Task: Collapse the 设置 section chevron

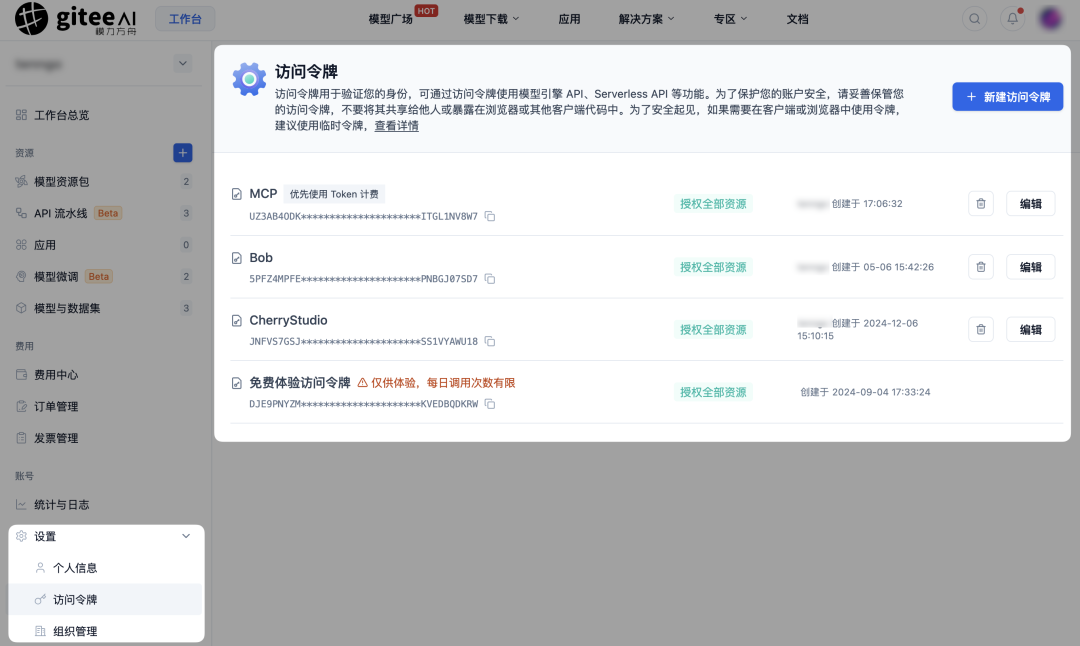Action: click(186, 536)
